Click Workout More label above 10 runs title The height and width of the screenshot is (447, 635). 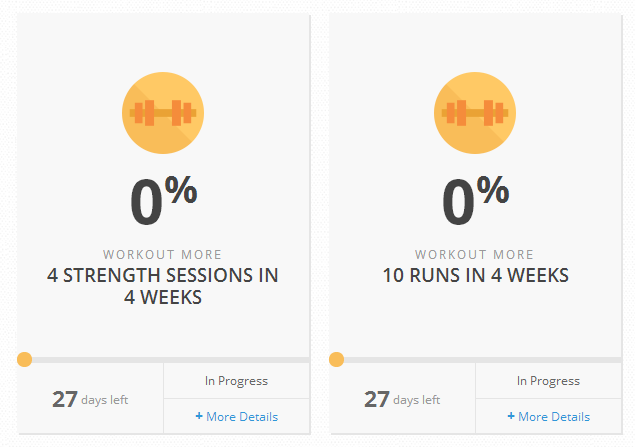(474, 255)
